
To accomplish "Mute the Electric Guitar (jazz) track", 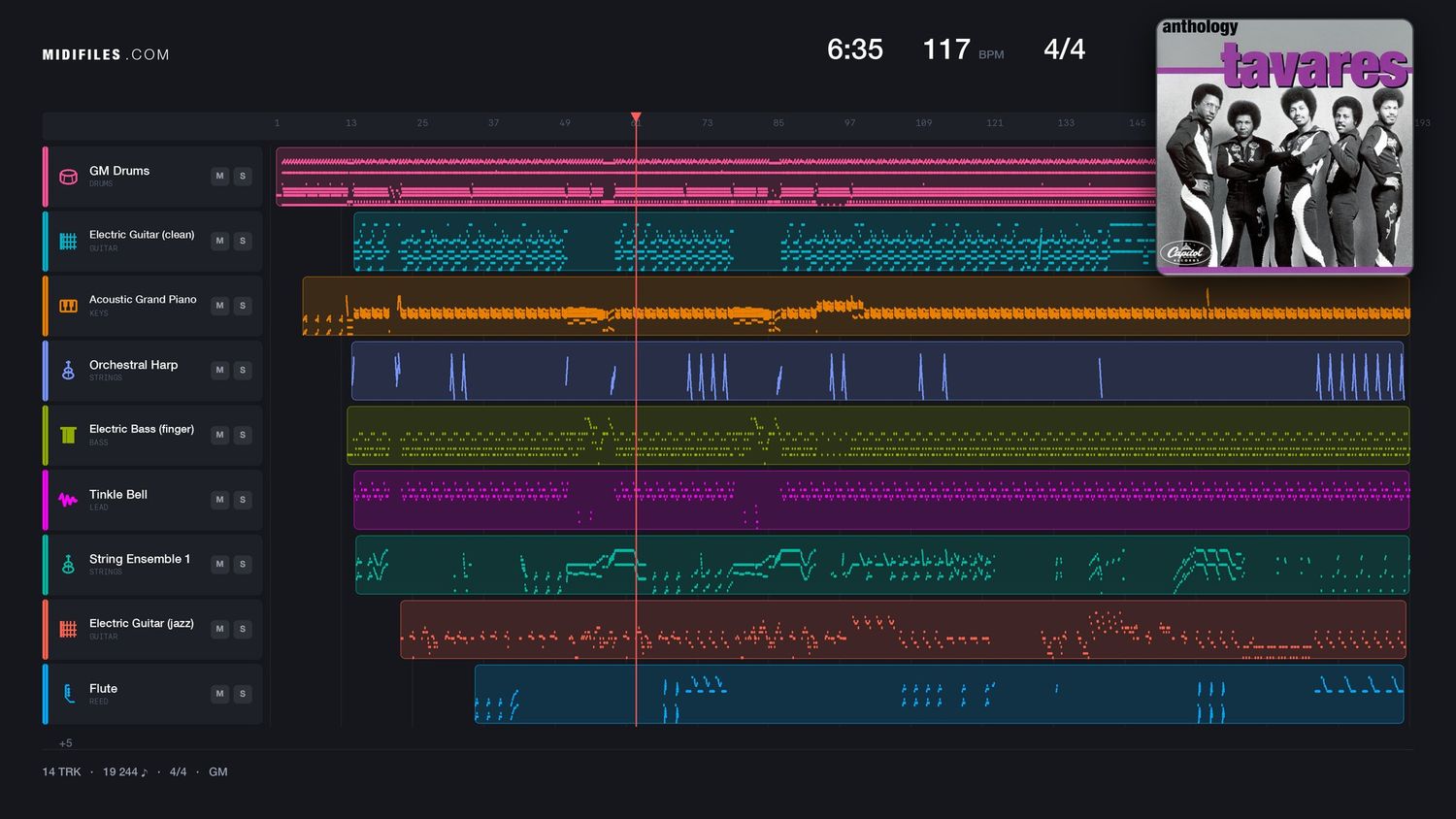I will 220,629.
